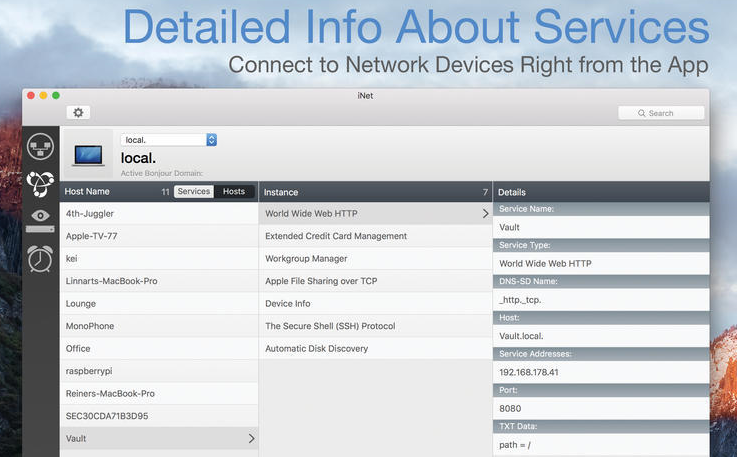Image resolution: width=737 pixels, height=457 pixels.
Task: Open the Bonjour domain dropdown showing local.
Action: (168, 140)
